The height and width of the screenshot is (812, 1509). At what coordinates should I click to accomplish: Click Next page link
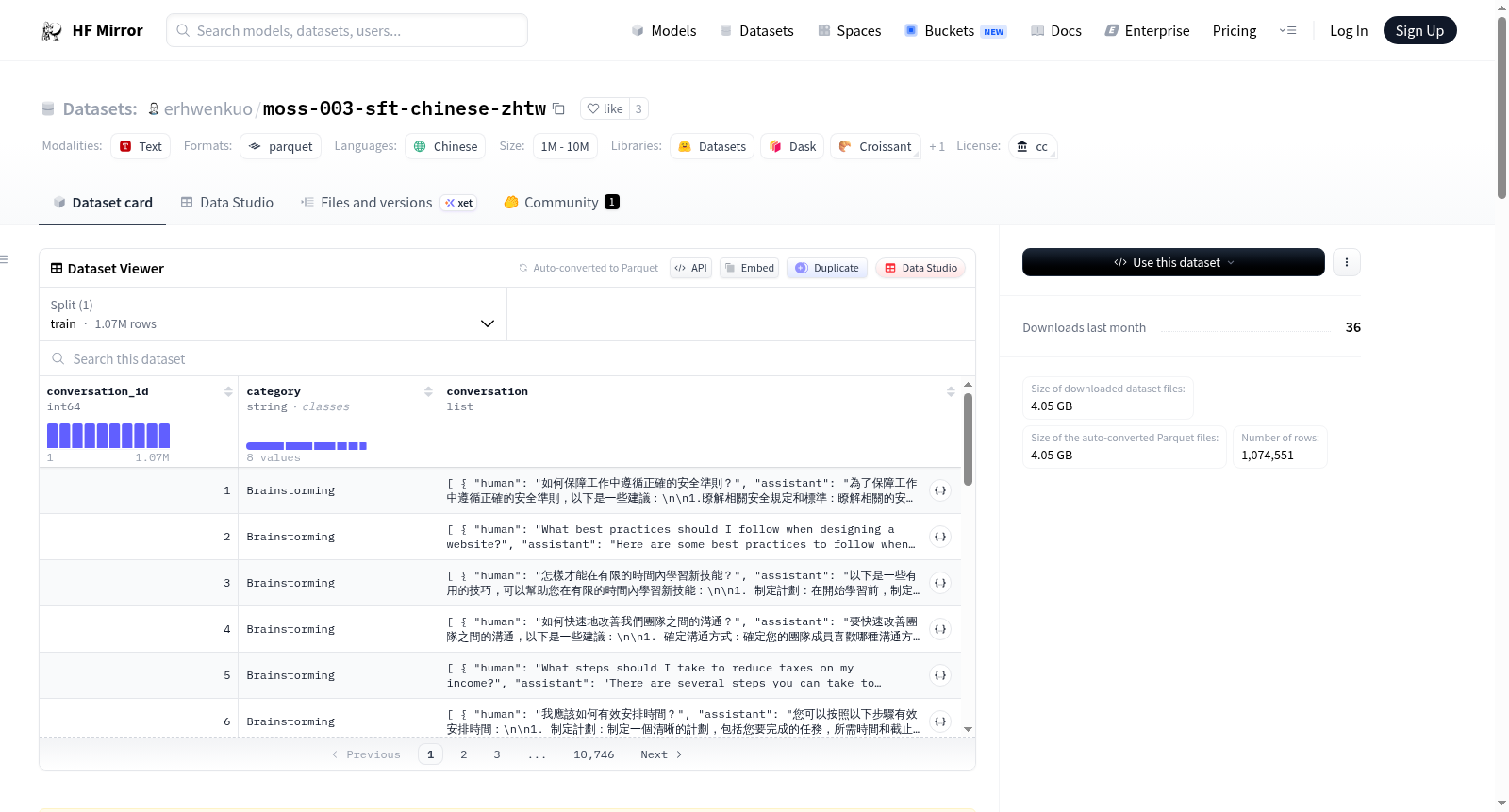[661, 754]
